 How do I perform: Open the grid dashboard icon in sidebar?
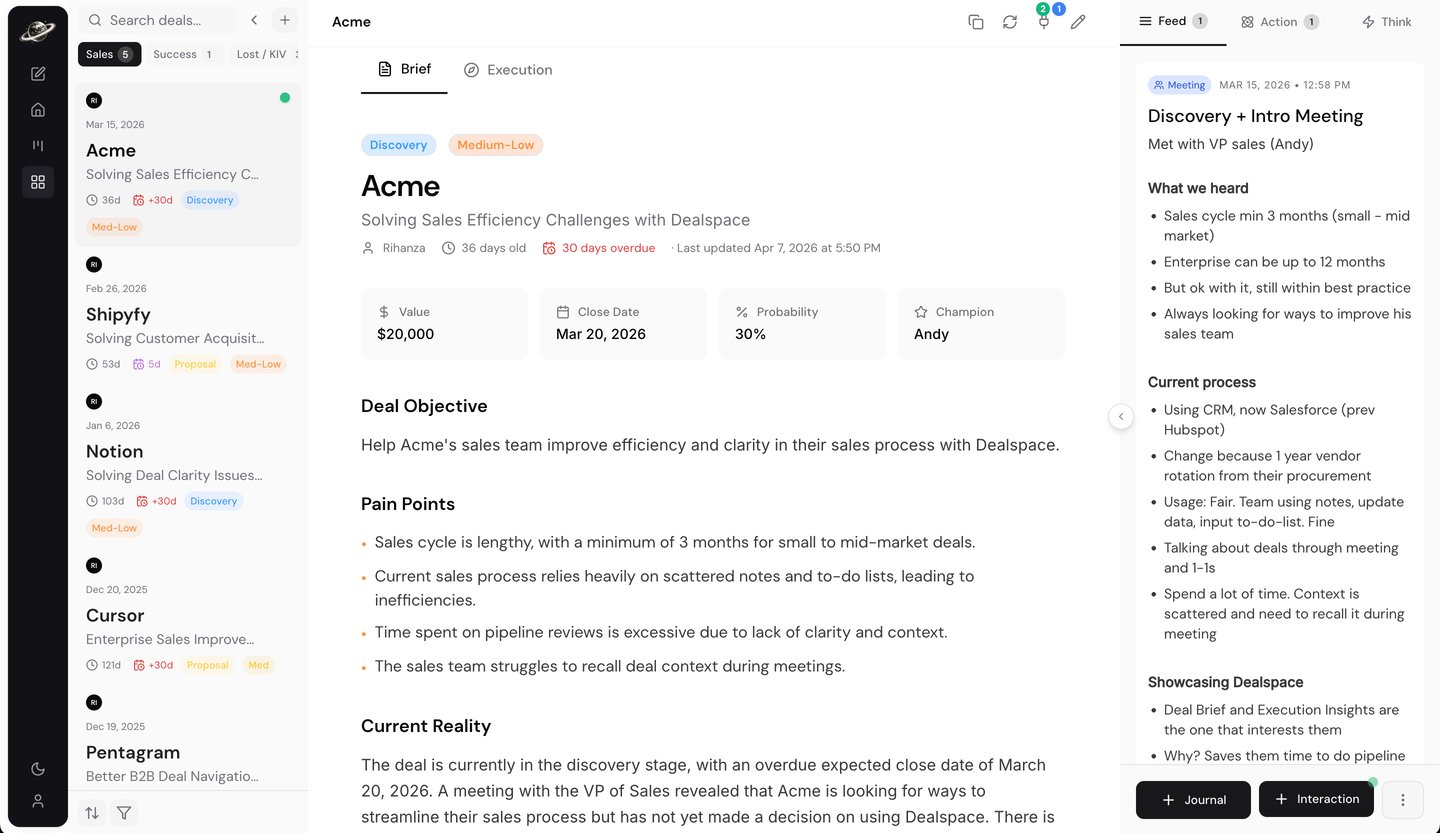(x=38, y=182)
